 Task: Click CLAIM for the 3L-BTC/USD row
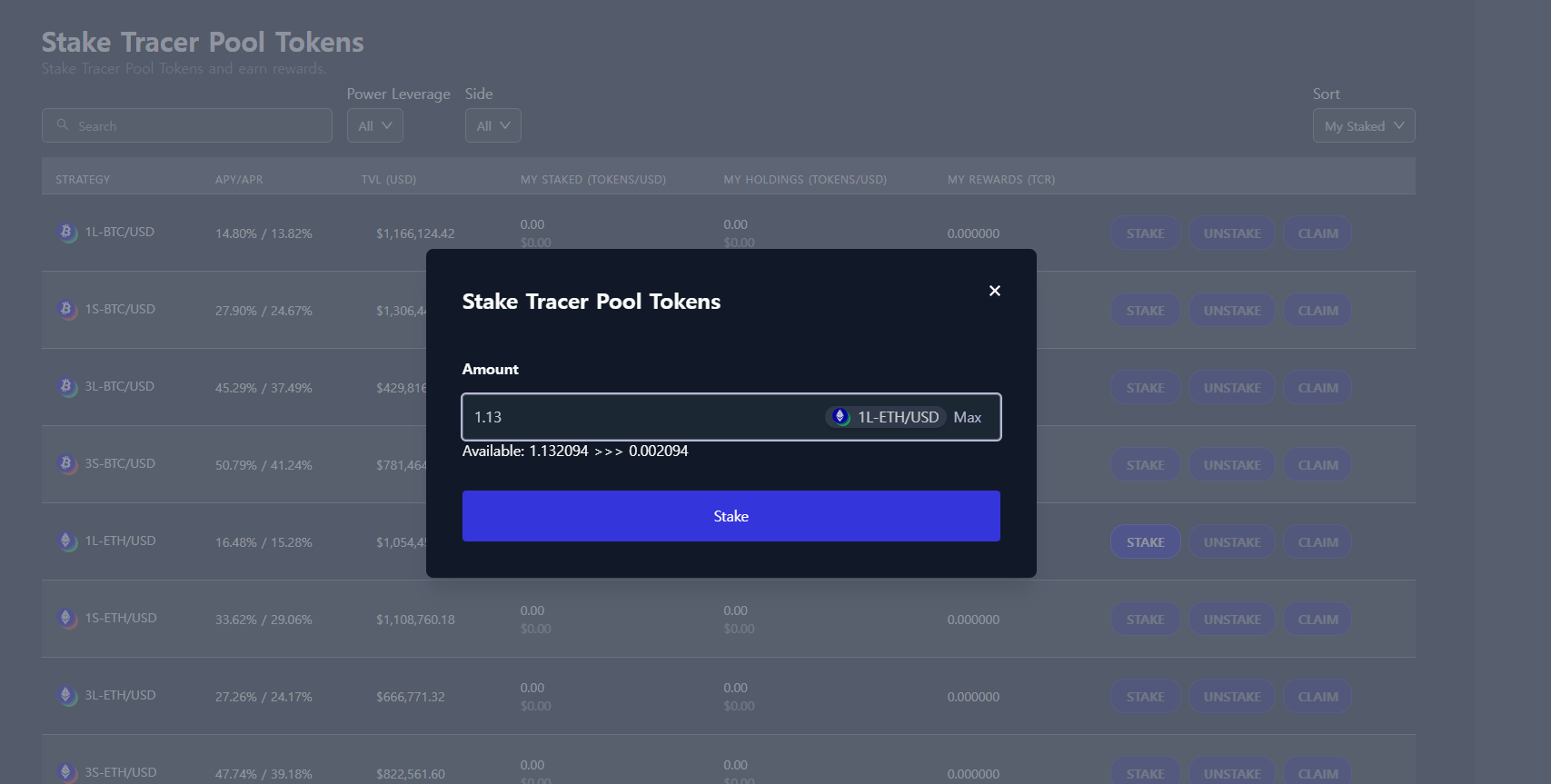[1317, 388]
